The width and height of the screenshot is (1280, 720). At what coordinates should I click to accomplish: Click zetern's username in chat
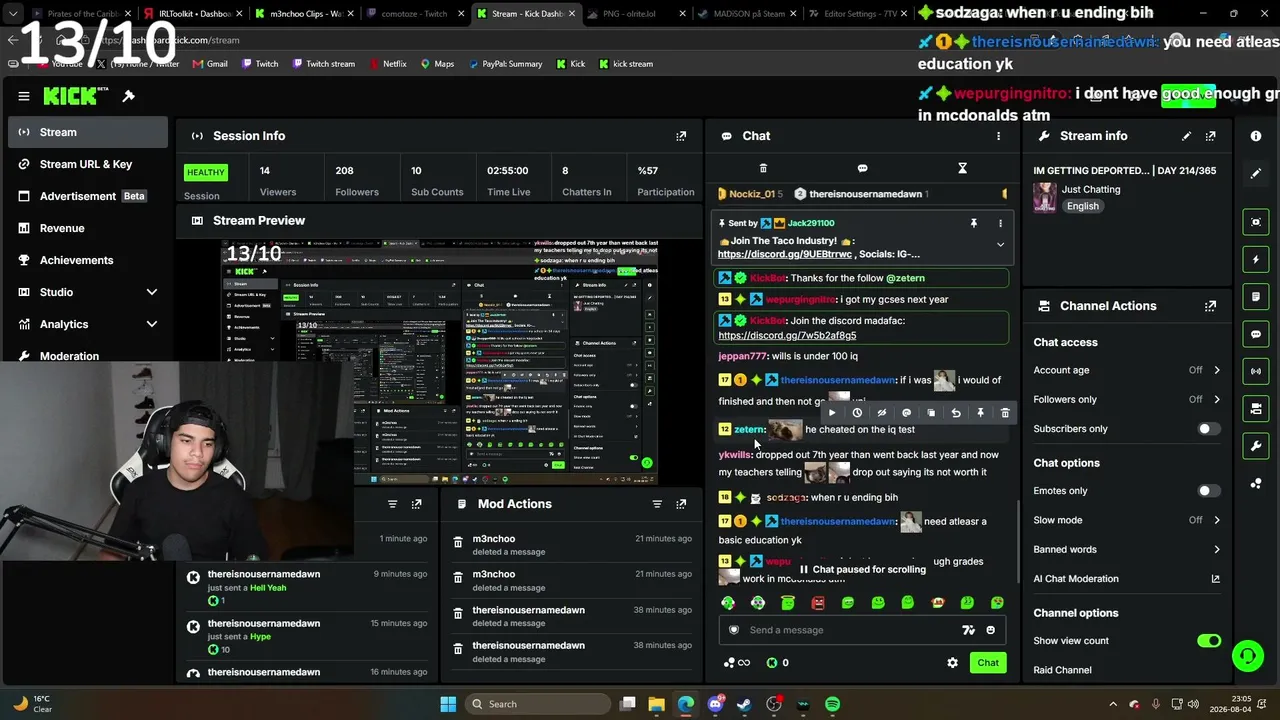tap(750, 430)
